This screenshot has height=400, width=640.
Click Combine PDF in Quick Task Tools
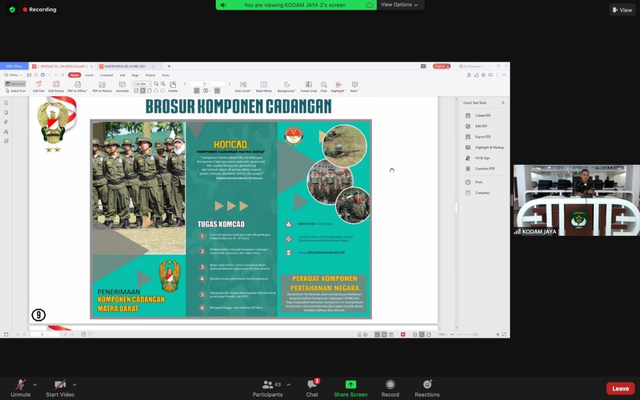pos(480,169)
